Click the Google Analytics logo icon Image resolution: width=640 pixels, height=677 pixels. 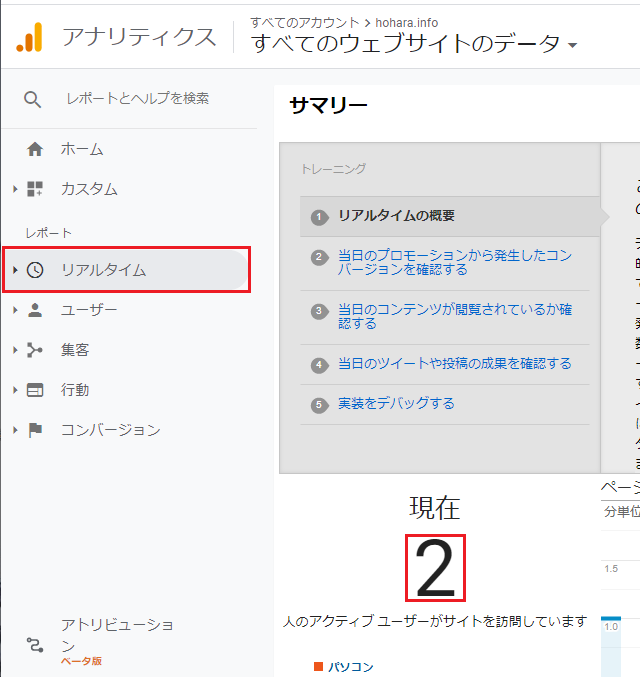(30, 38)
